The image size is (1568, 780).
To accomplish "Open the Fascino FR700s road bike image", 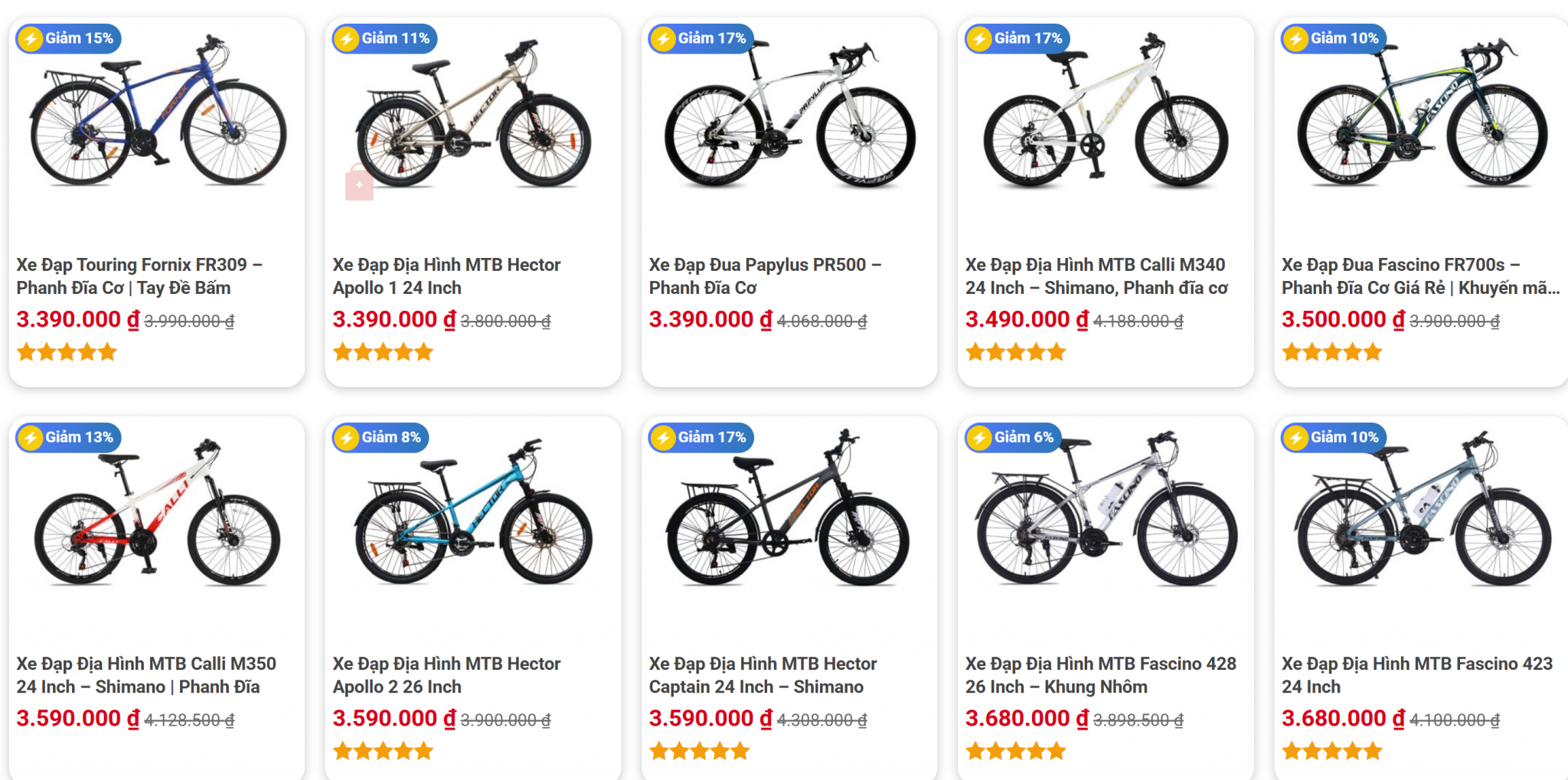I will 1421,115.
